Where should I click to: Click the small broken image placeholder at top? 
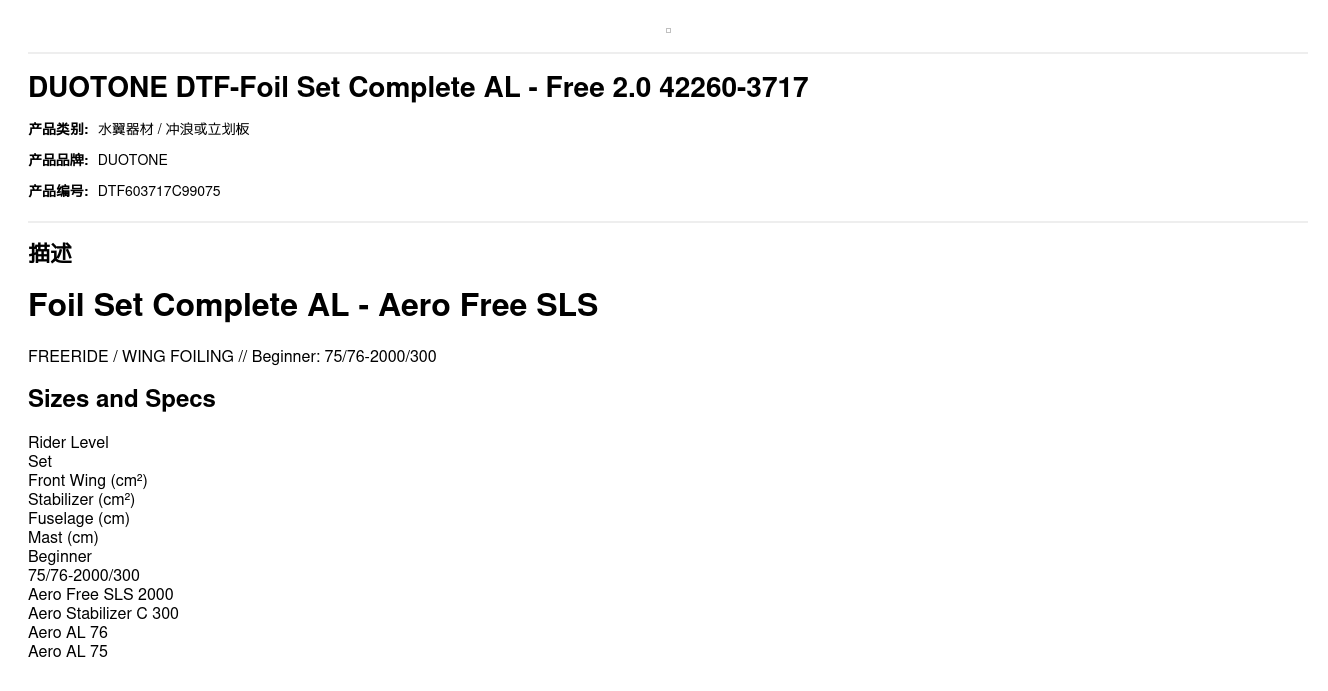[x=668, y=31]
